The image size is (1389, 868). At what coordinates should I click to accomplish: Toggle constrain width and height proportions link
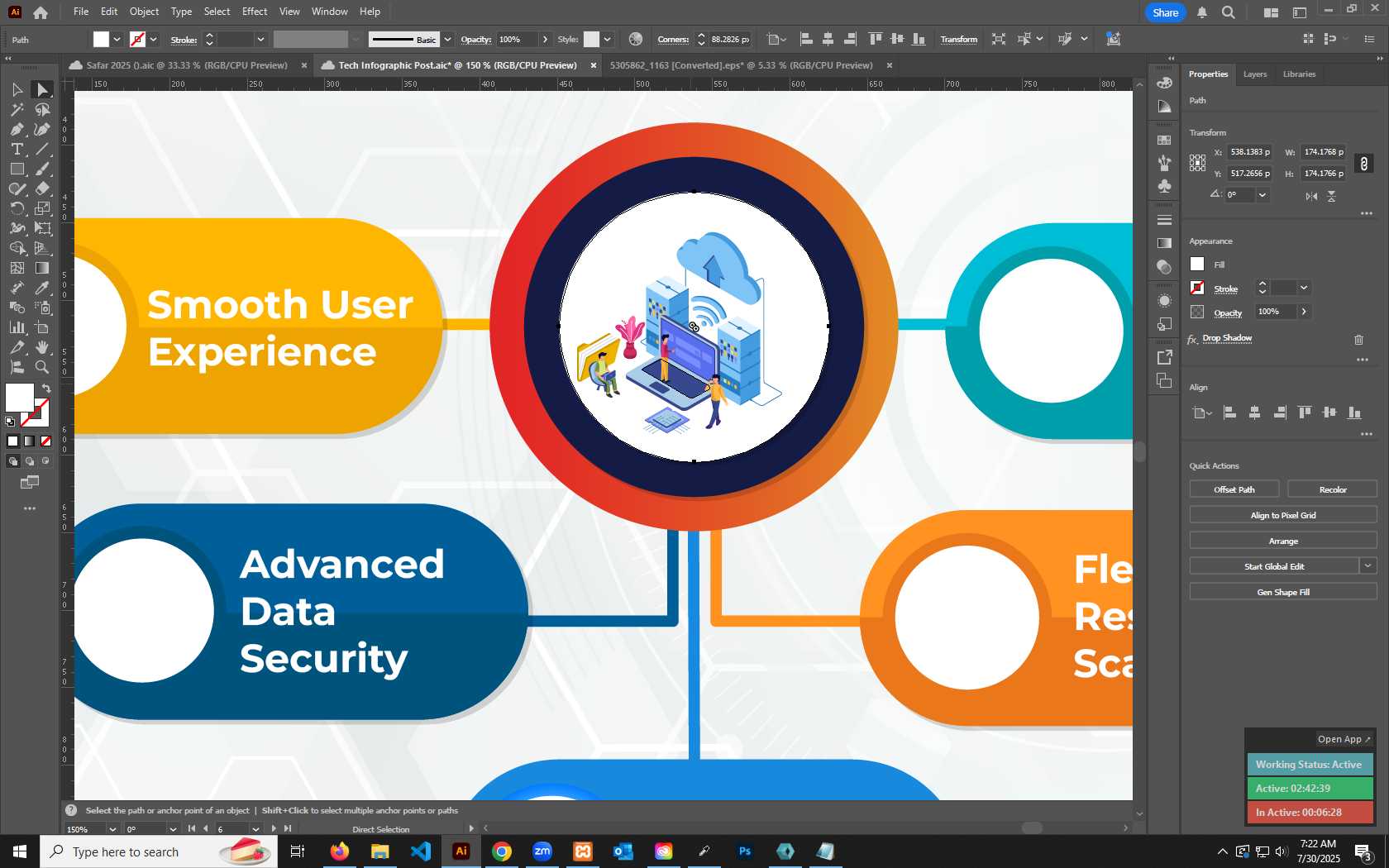point(1364,164)
